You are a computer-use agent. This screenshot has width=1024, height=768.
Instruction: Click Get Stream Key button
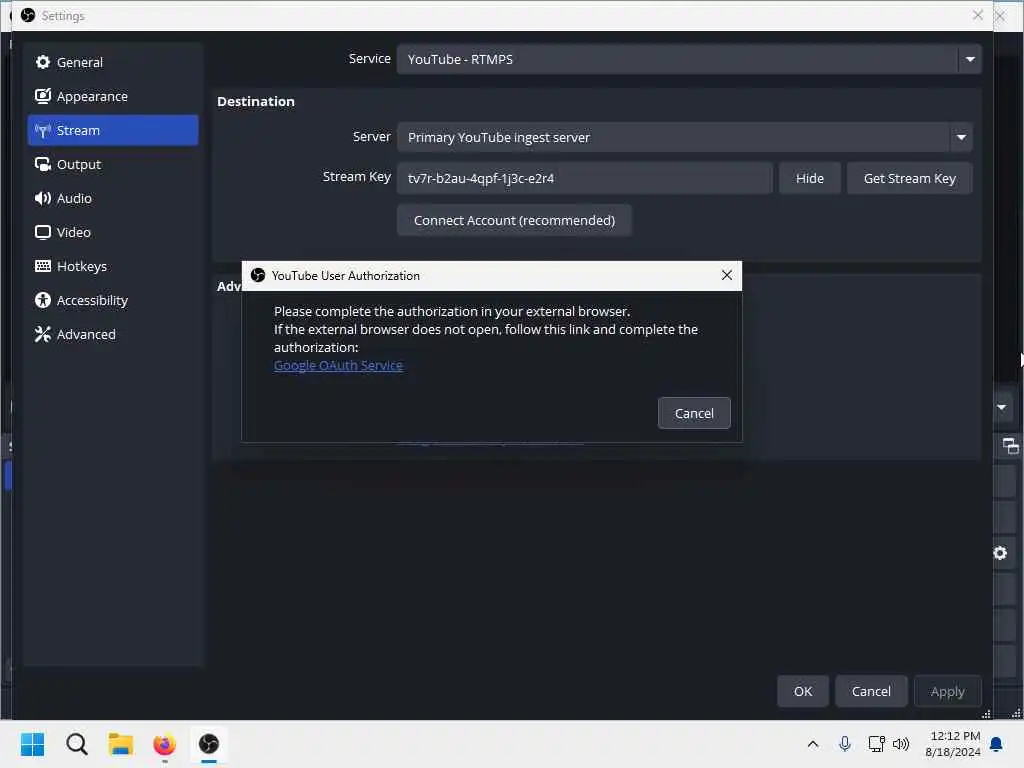[x=909, y=178]
